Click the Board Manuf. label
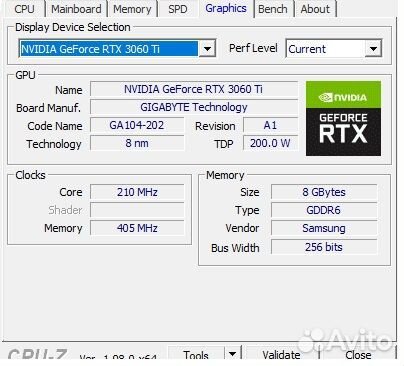 49,108
